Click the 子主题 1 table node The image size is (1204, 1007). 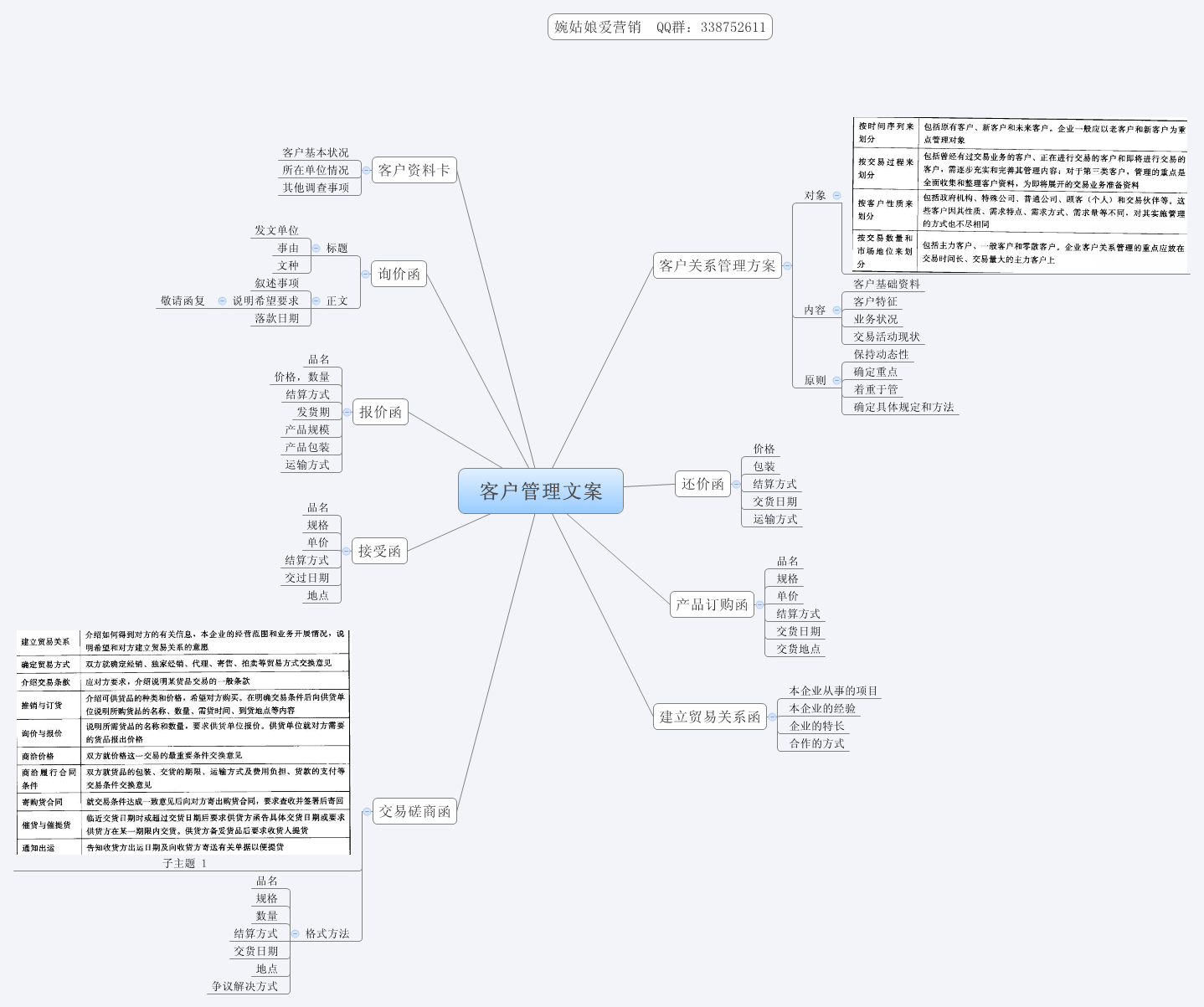(184, 863)
